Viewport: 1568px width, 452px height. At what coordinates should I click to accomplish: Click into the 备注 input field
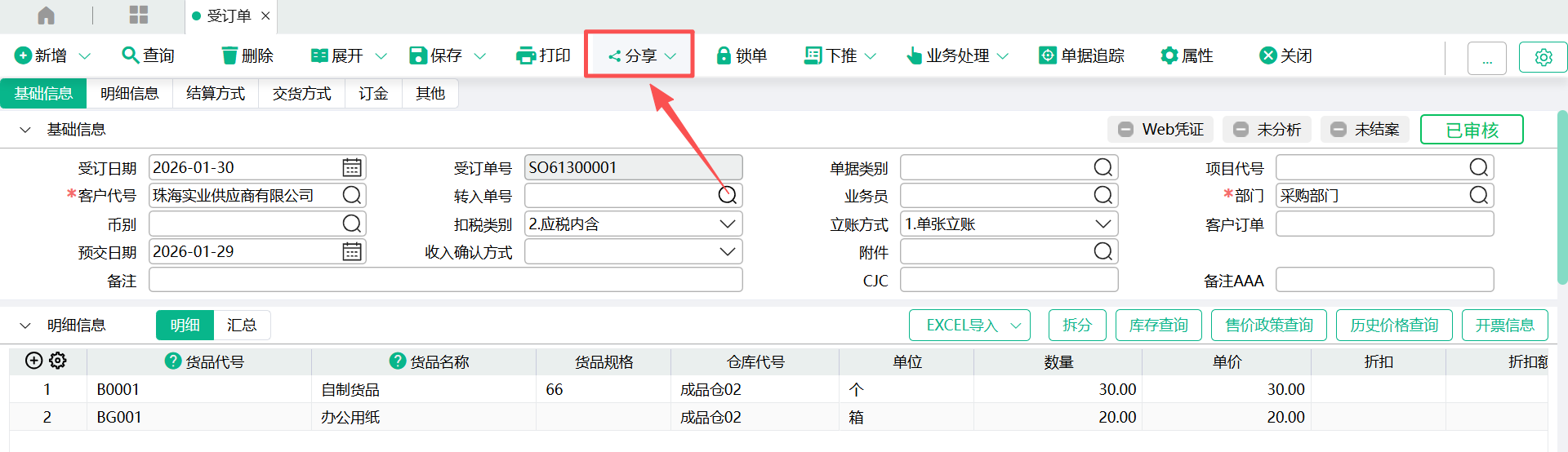[x=445, y=281]
